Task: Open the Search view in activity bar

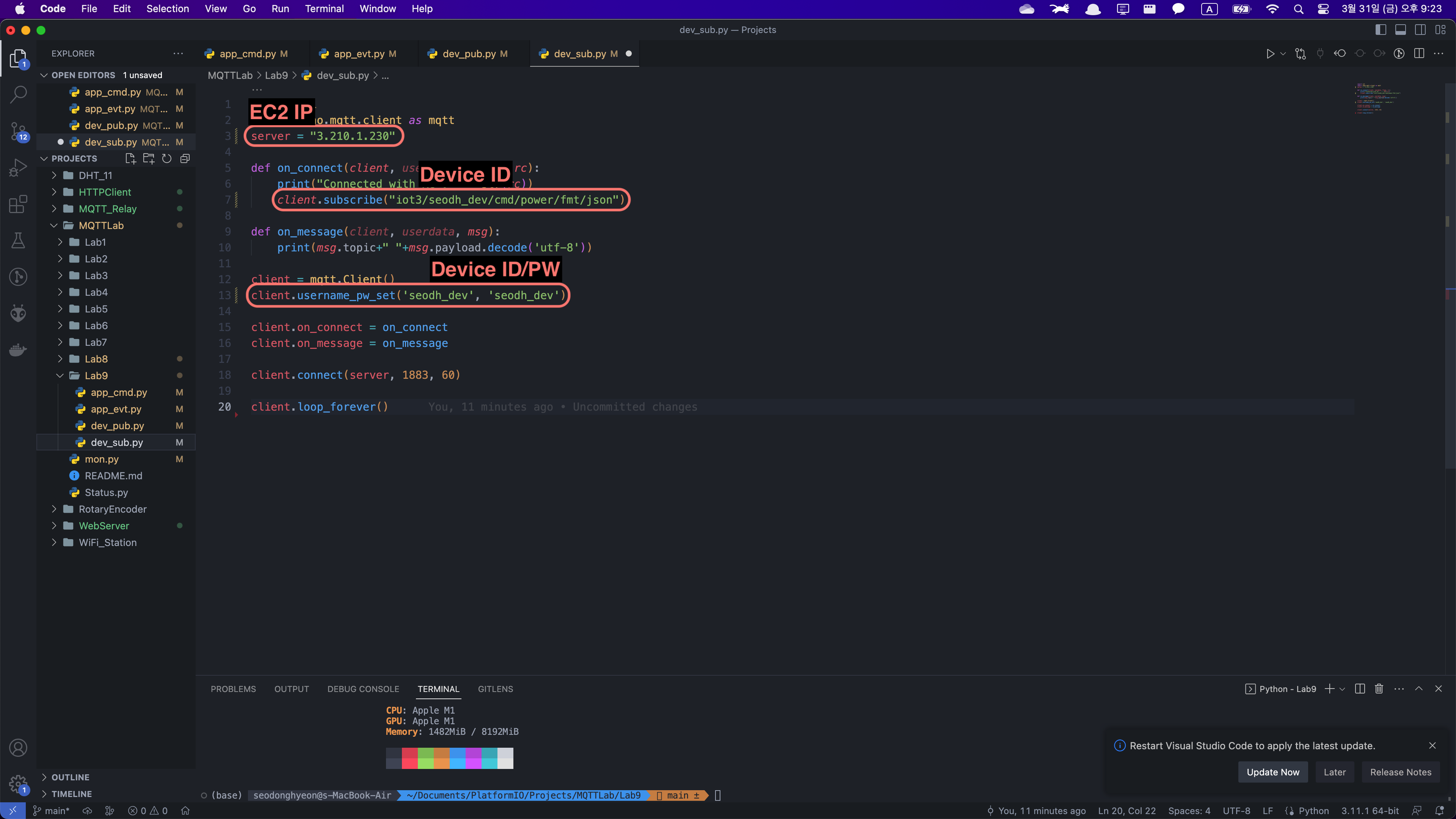Action: 18,94
